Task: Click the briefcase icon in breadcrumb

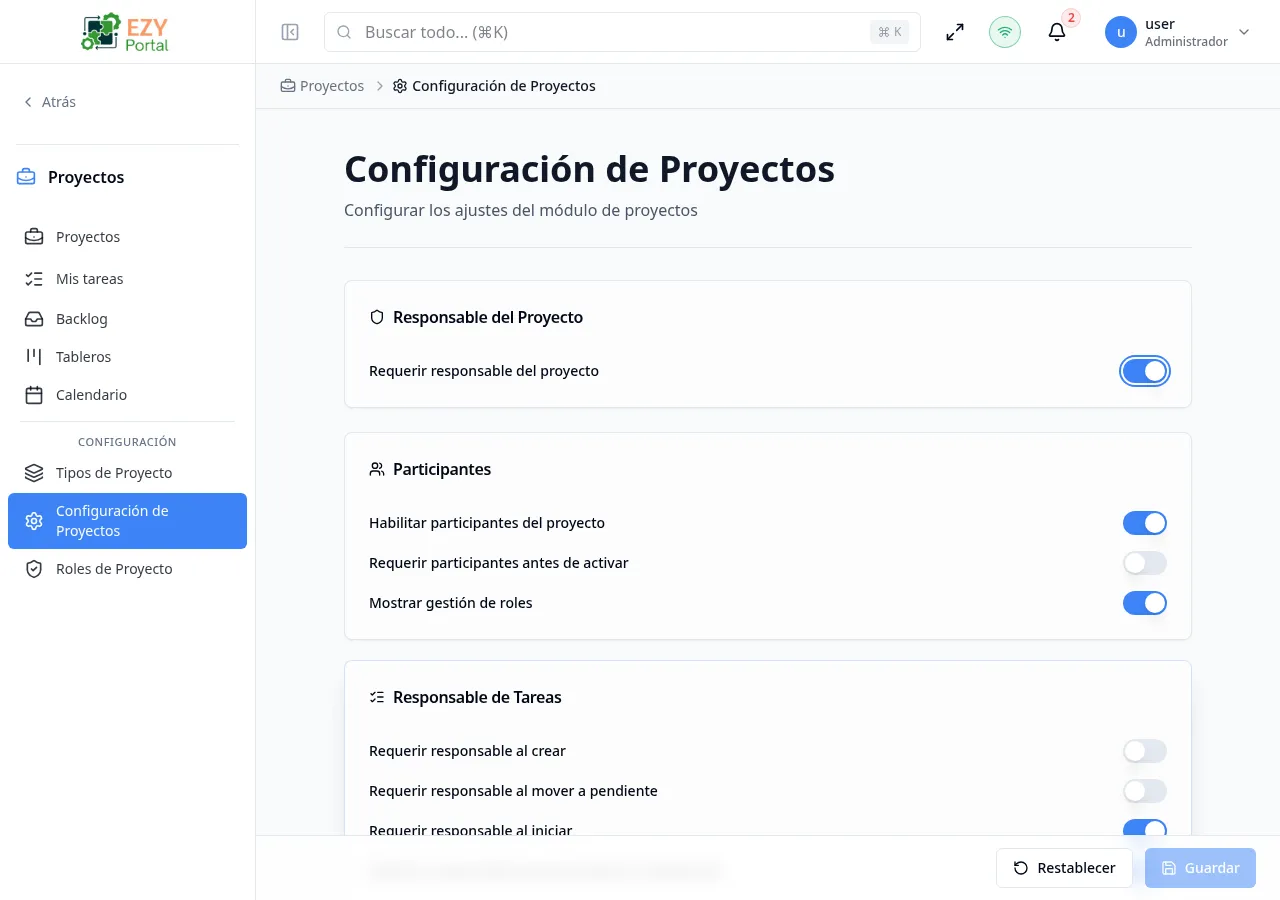Action: pyautogui.click(x=288, y=86)
